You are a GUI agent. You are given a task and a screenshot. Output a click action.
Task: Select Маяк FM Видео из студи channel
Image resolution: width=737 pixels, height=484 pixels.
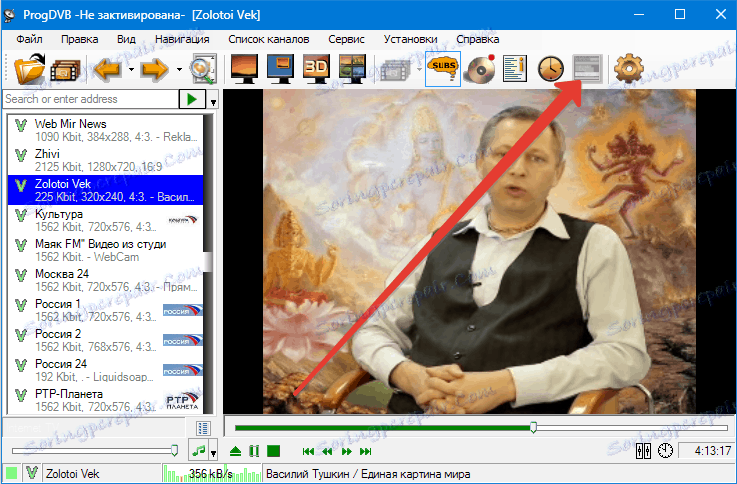[x=105, y=250]
